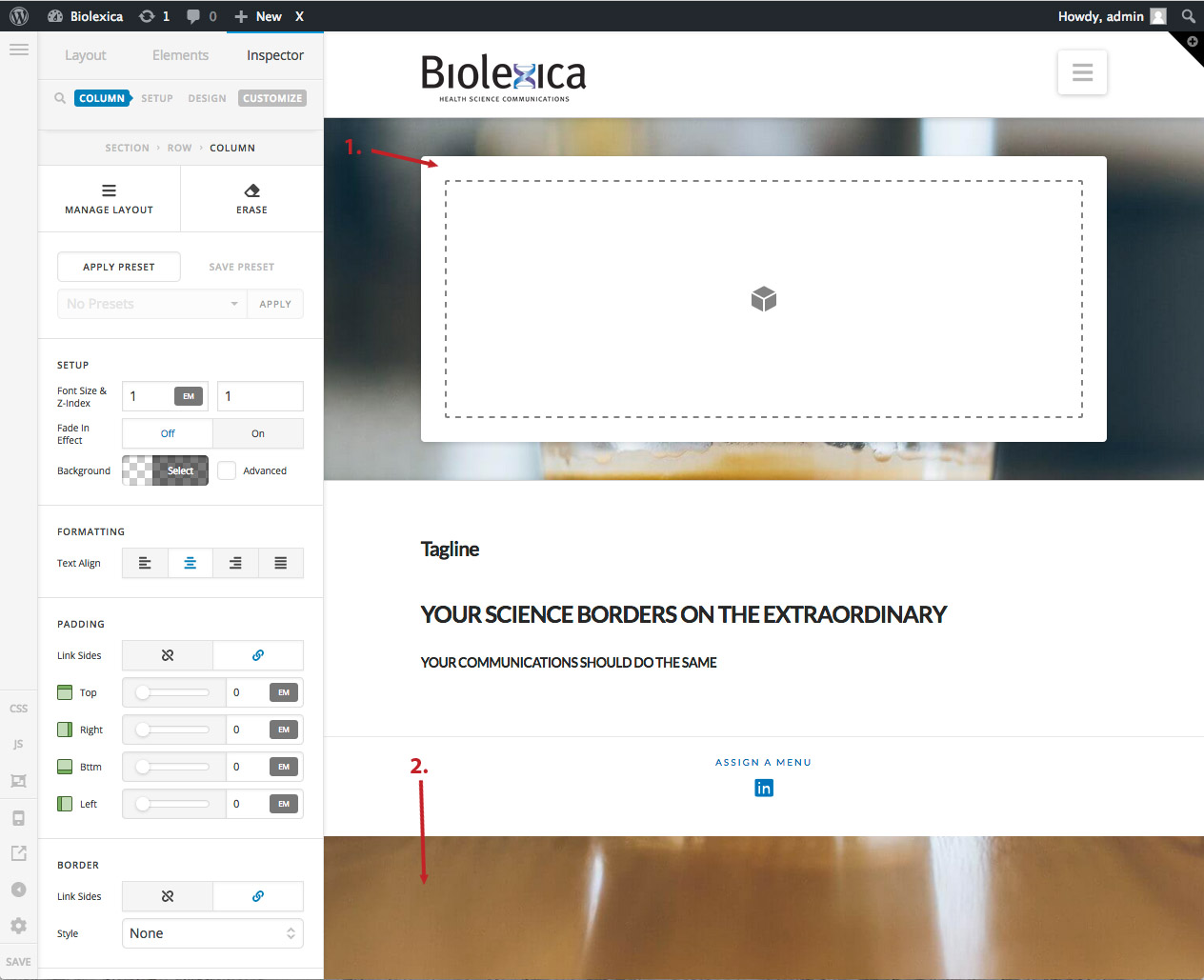This screenshot has height=980, width=1204.
Task: Choose justify text align icon
Action: [281, 563]
